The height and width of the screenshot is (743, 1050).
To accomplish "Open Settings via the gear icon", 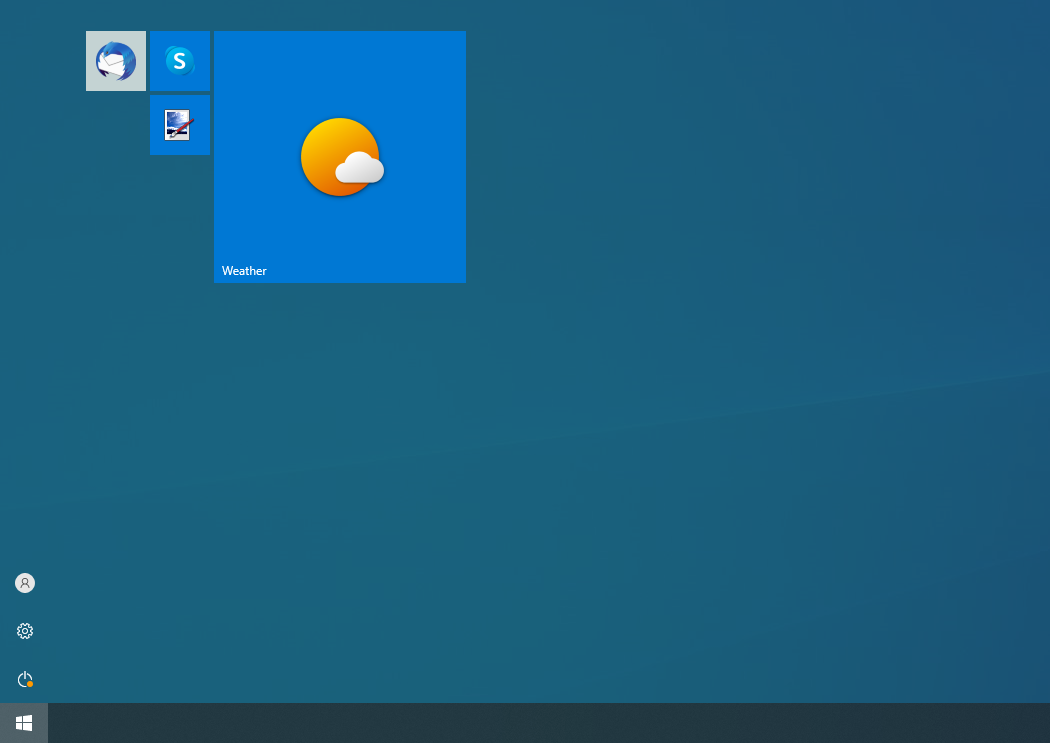I will [25, 631].
